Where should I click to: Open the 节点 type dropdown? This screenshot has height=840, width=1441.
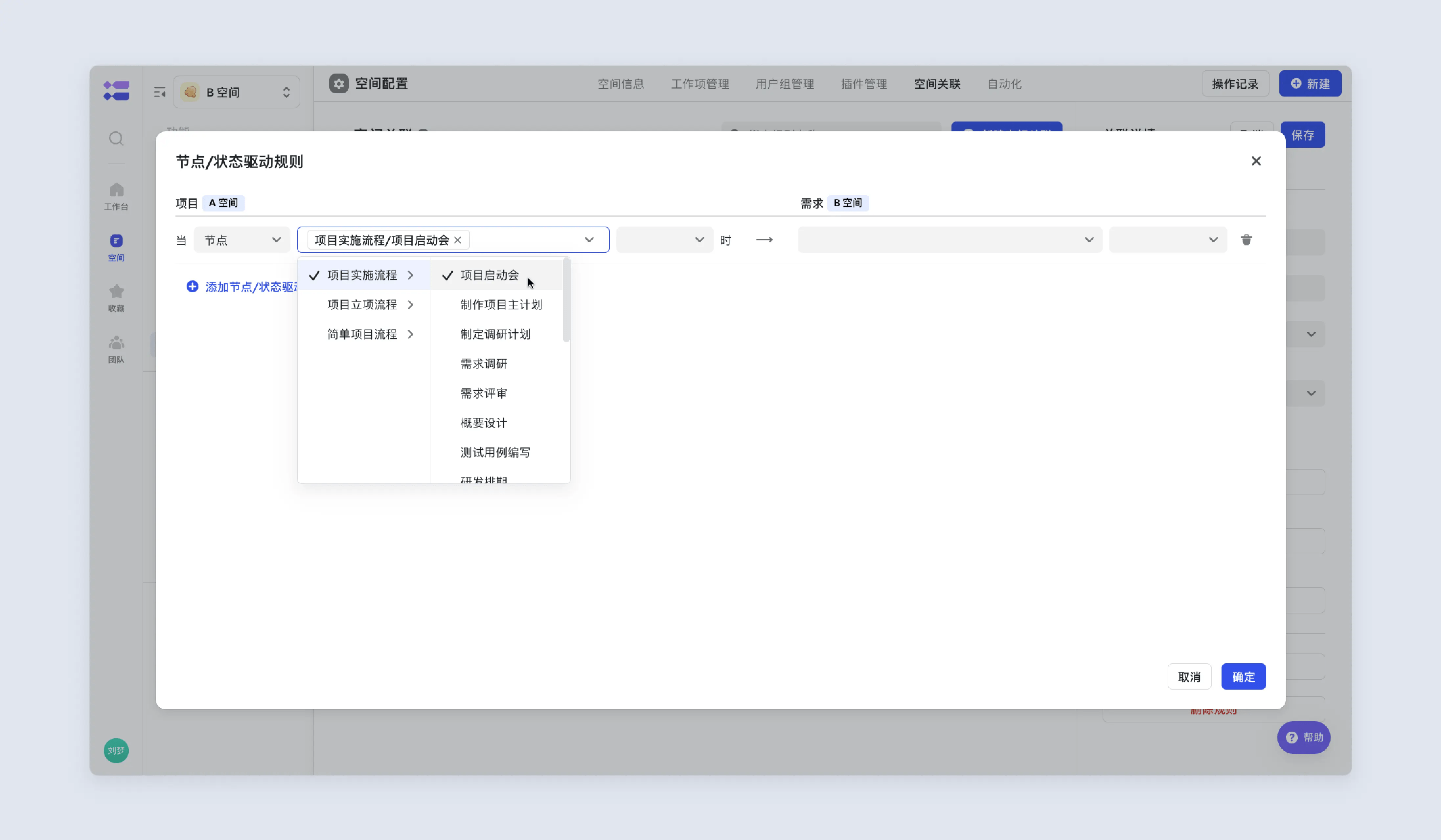coord(242,239)
